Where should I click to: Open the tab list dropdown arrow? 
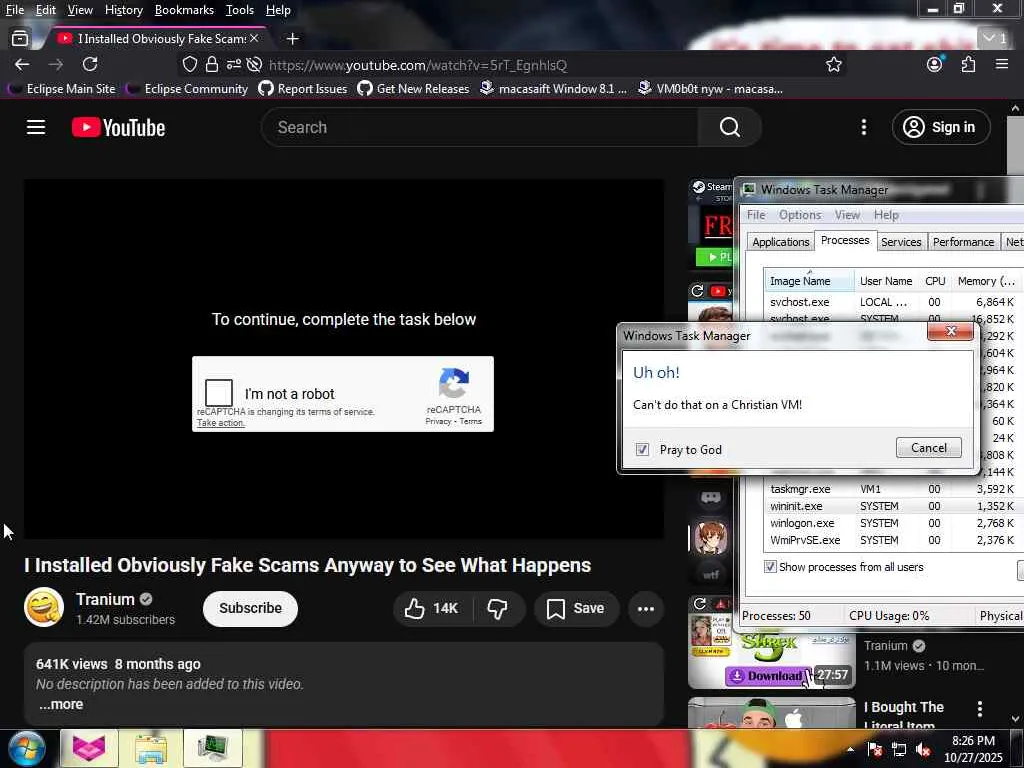click(995, 39)
